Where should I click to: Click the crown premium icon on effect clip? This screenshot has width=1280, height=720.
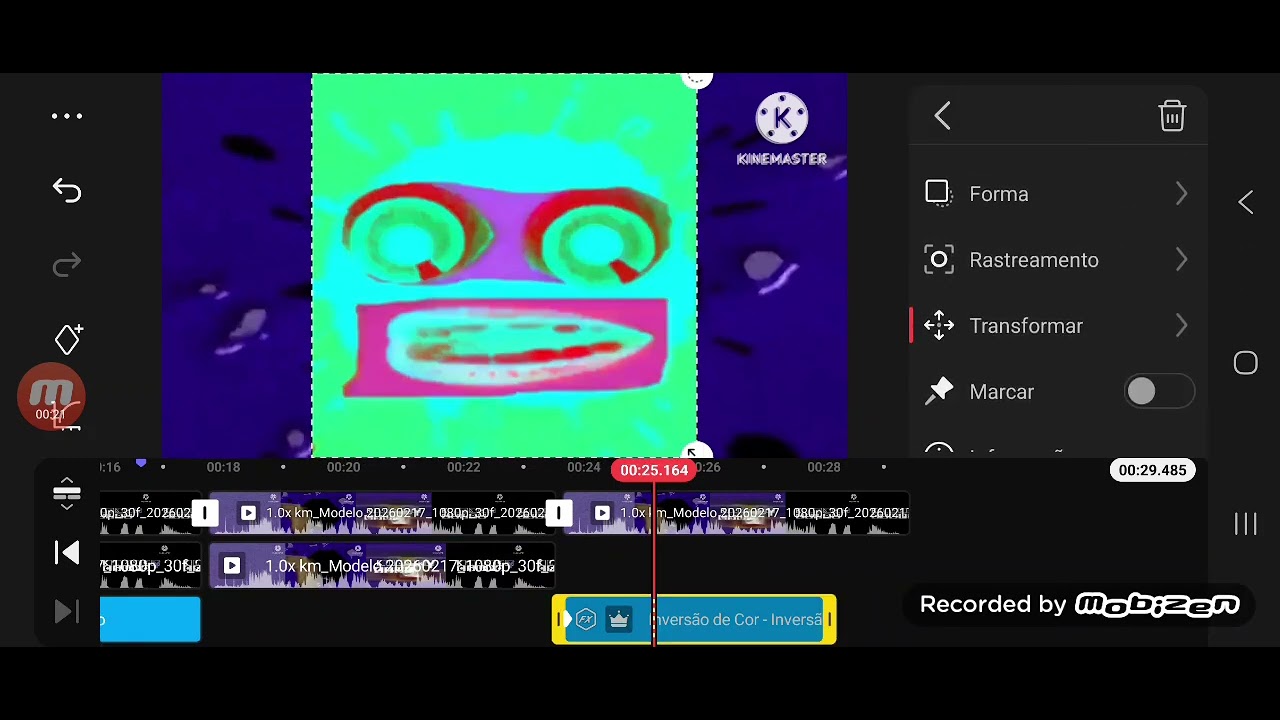pyautogui.click(x=619, y=620)
